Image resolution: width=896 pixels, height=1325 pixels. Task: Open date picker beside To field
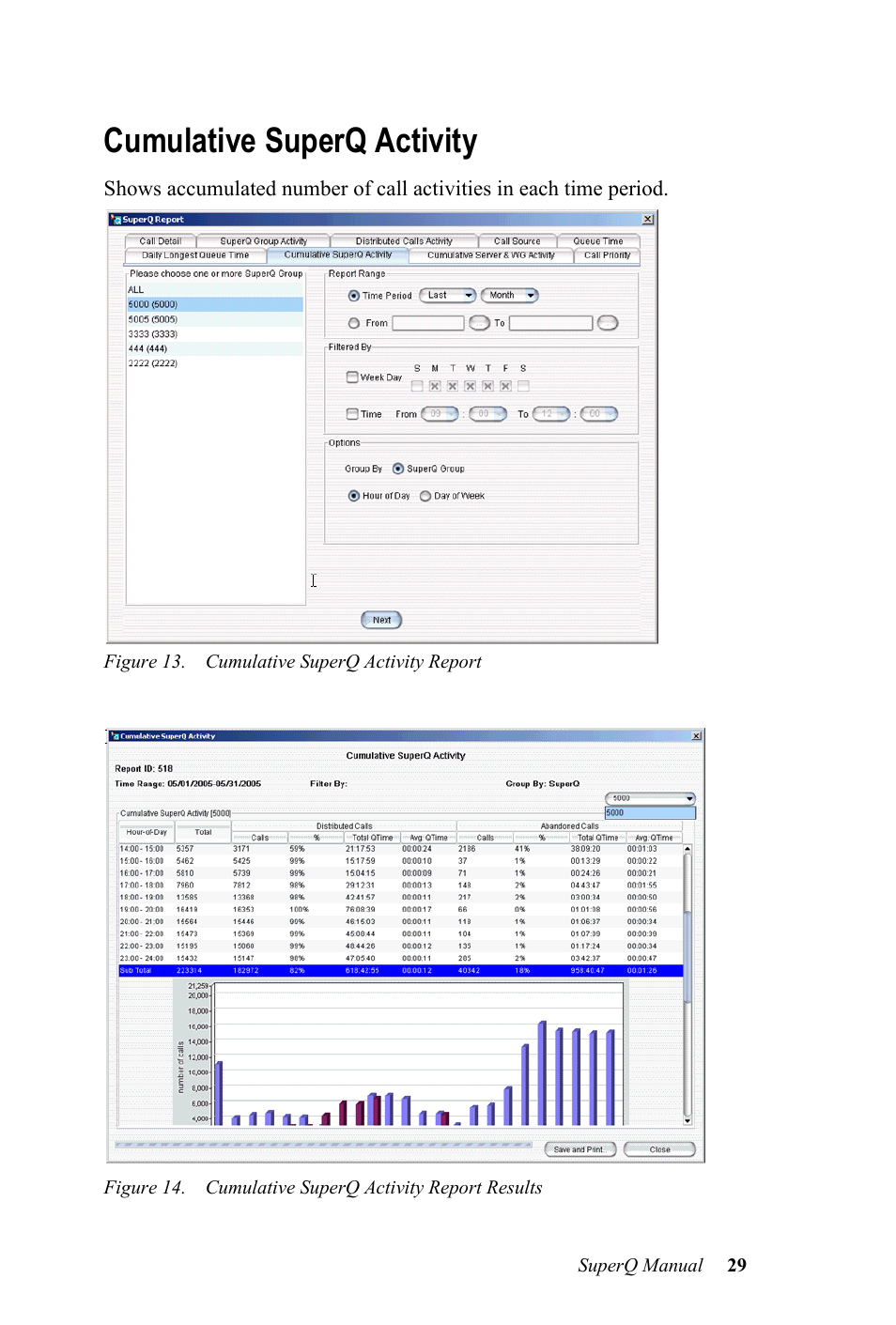(x=608, y=323)
